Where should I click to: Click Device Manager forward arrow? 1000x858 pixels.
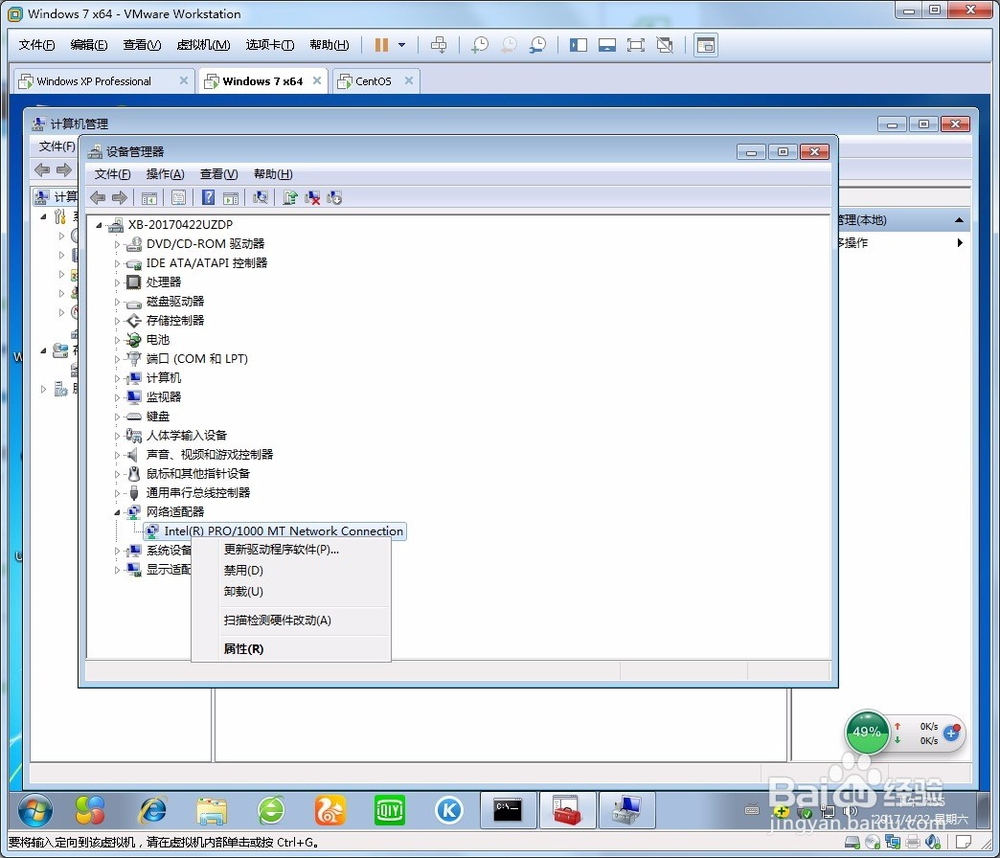(x=119, y=198)
